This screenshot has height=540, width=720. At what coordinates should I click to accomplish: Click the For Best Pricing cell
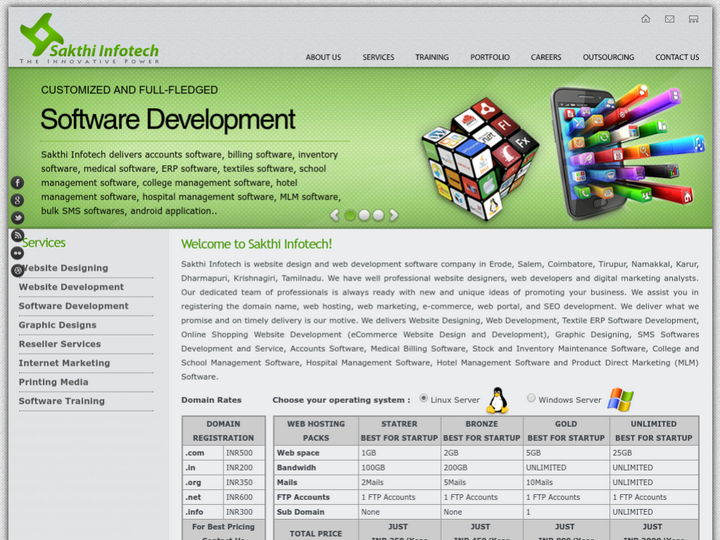pos(224,531)
